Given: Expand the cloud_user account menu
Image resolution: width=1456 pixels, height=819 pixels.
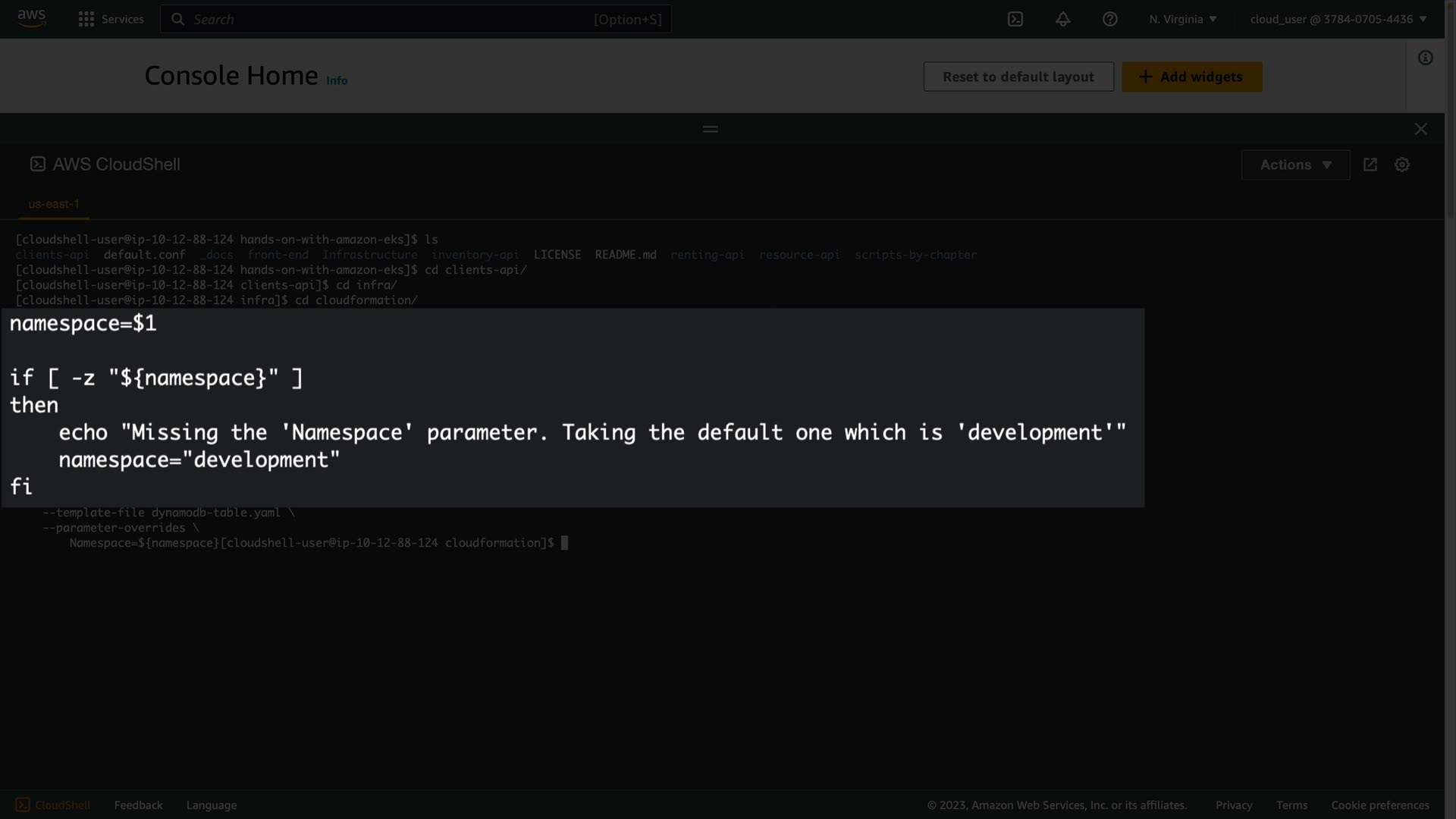Looking at the screenshot, I should (x=1338, y=19).
